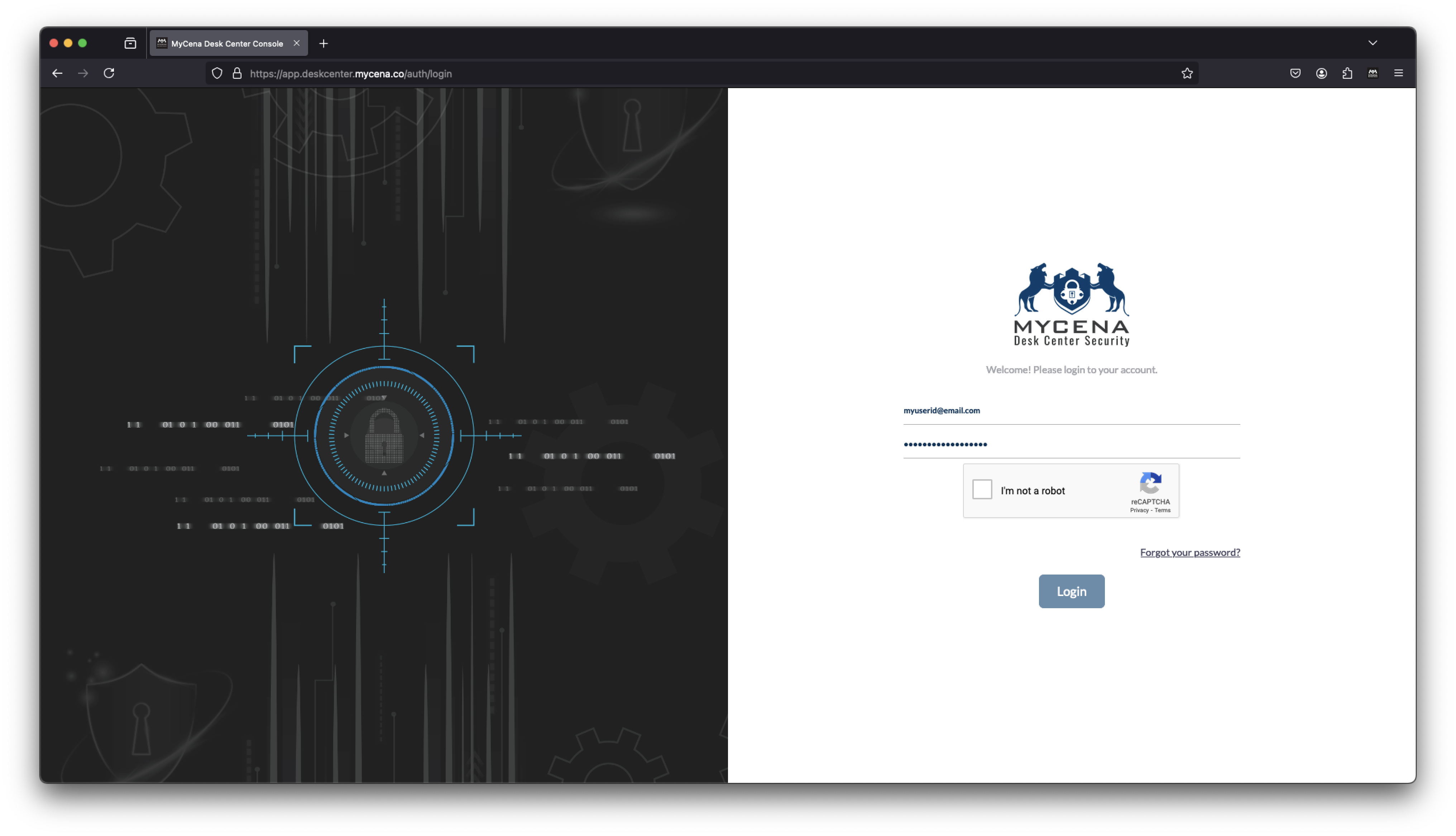The width and height of the screenshot is (1456, 836).
Task: Open the Firefox View tab icon
Action: (x=130, y=44)
